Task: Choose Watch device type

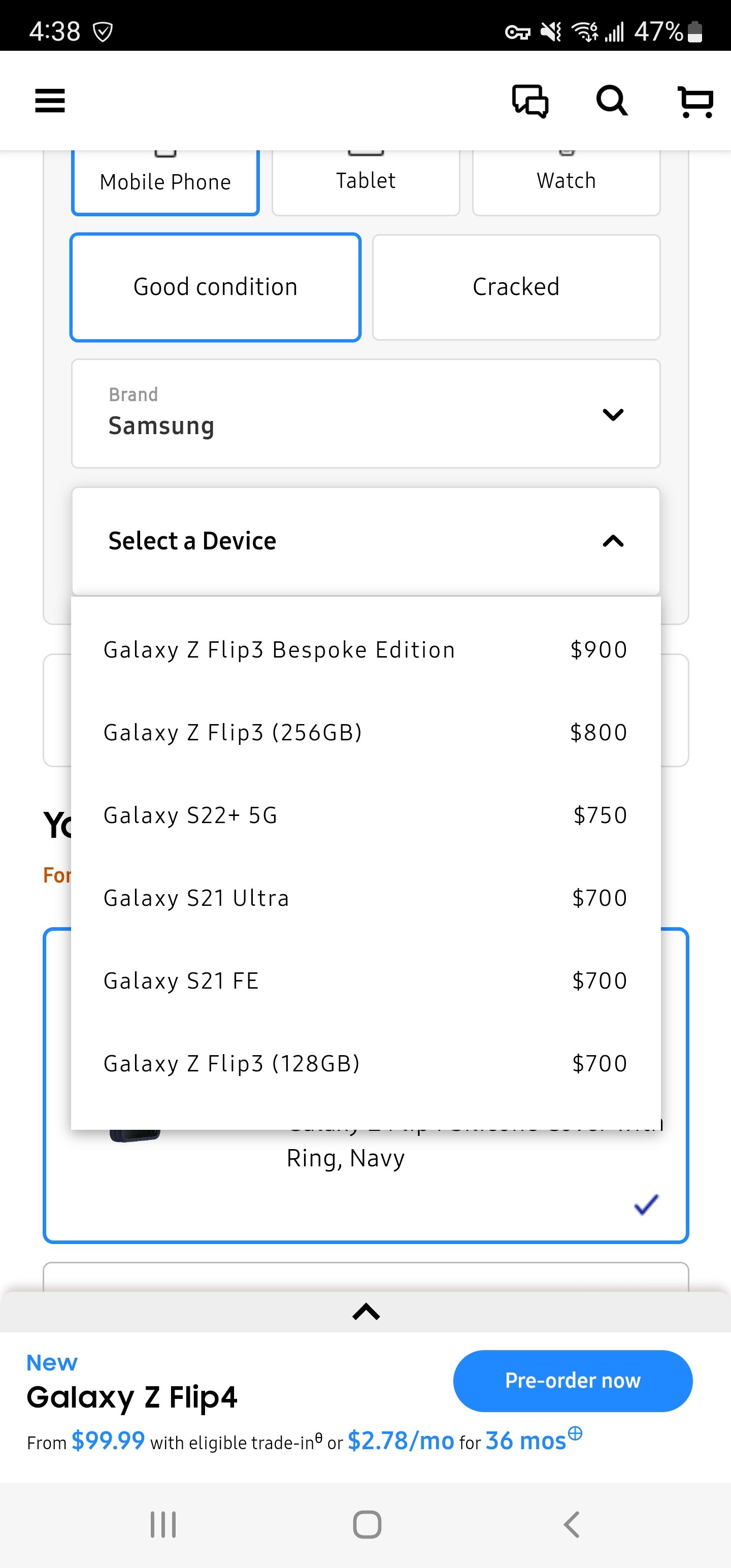Action: point(566,181)
